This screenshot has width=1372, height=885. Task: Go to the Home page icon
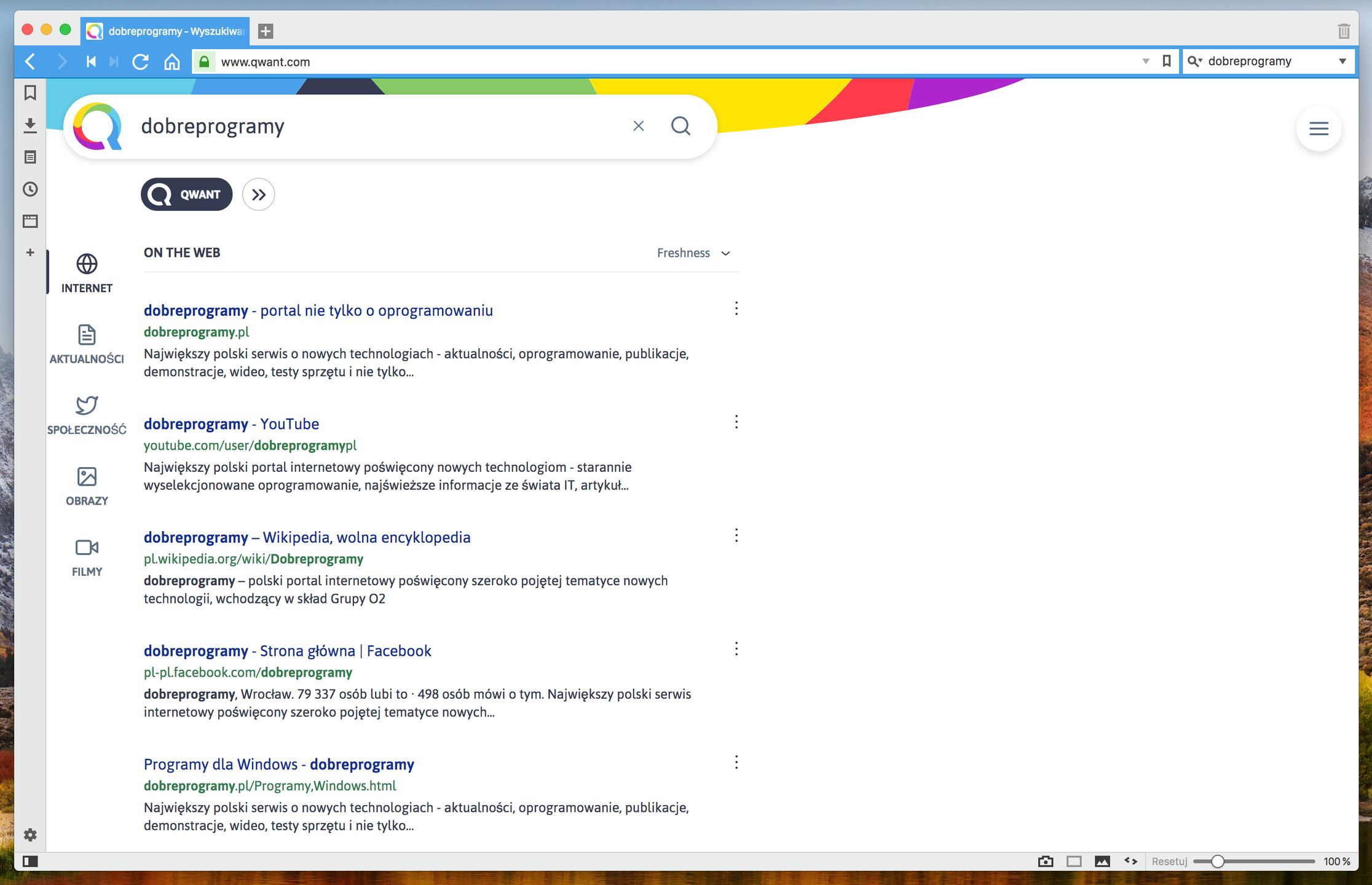coord(172,61)
